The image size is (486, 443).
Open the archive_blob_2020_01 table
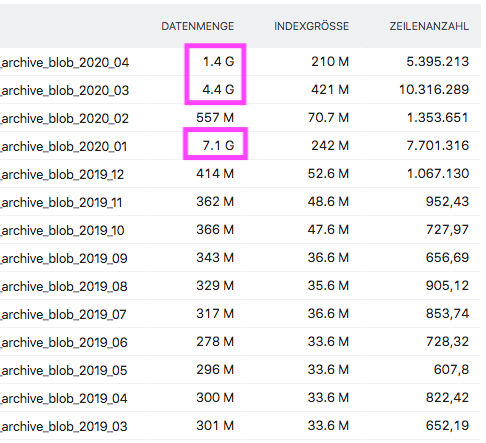point(64,146)
